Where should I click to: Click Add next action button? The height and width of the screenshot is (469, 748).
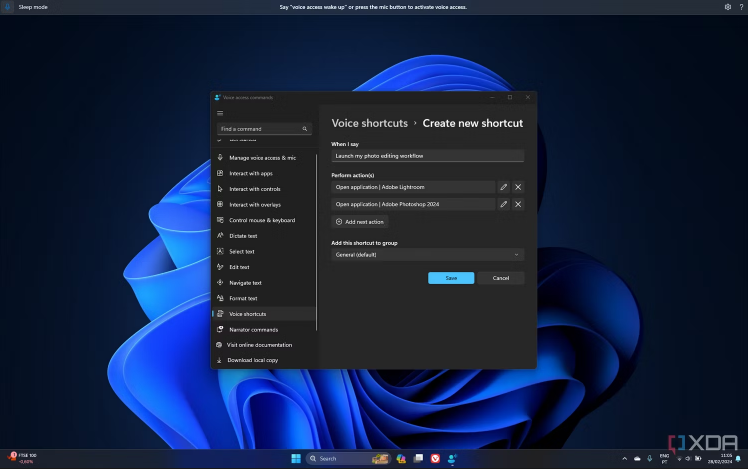pos(360,222)
